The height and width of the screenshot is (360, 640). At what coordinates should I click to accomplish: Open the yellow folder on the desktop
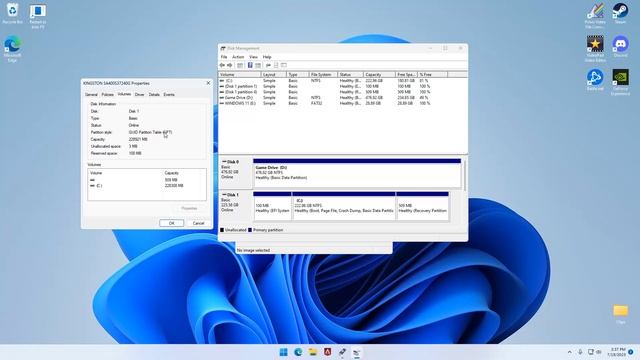(x=620, y=313)
